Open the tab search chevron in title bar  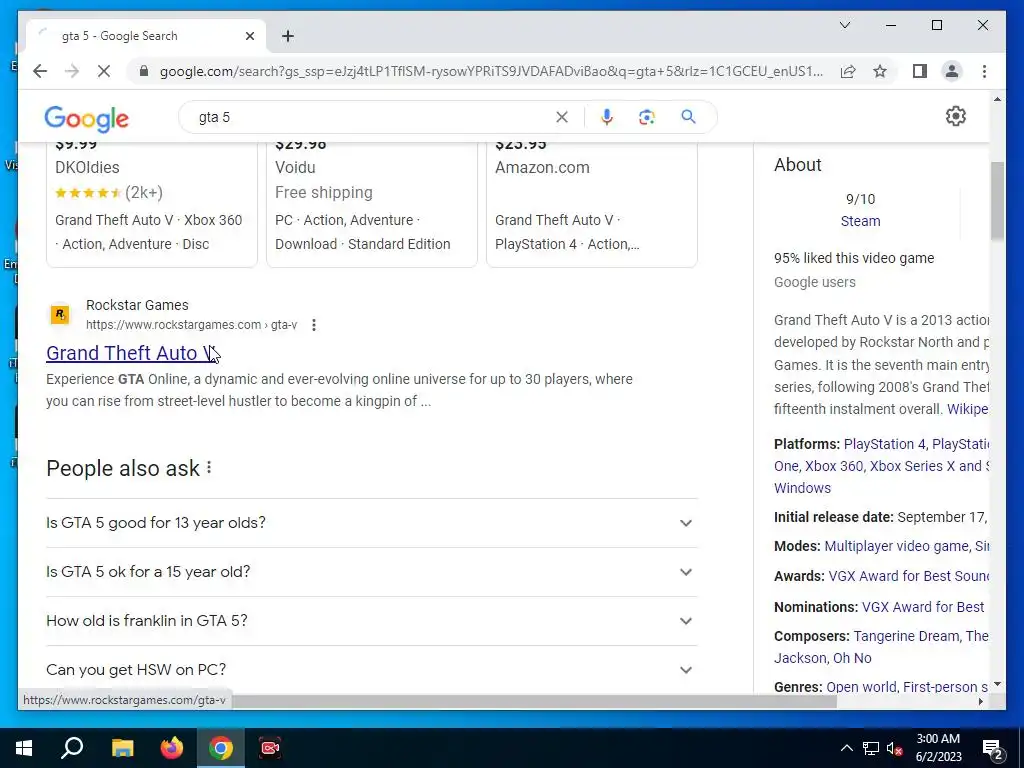coord(844,25)
